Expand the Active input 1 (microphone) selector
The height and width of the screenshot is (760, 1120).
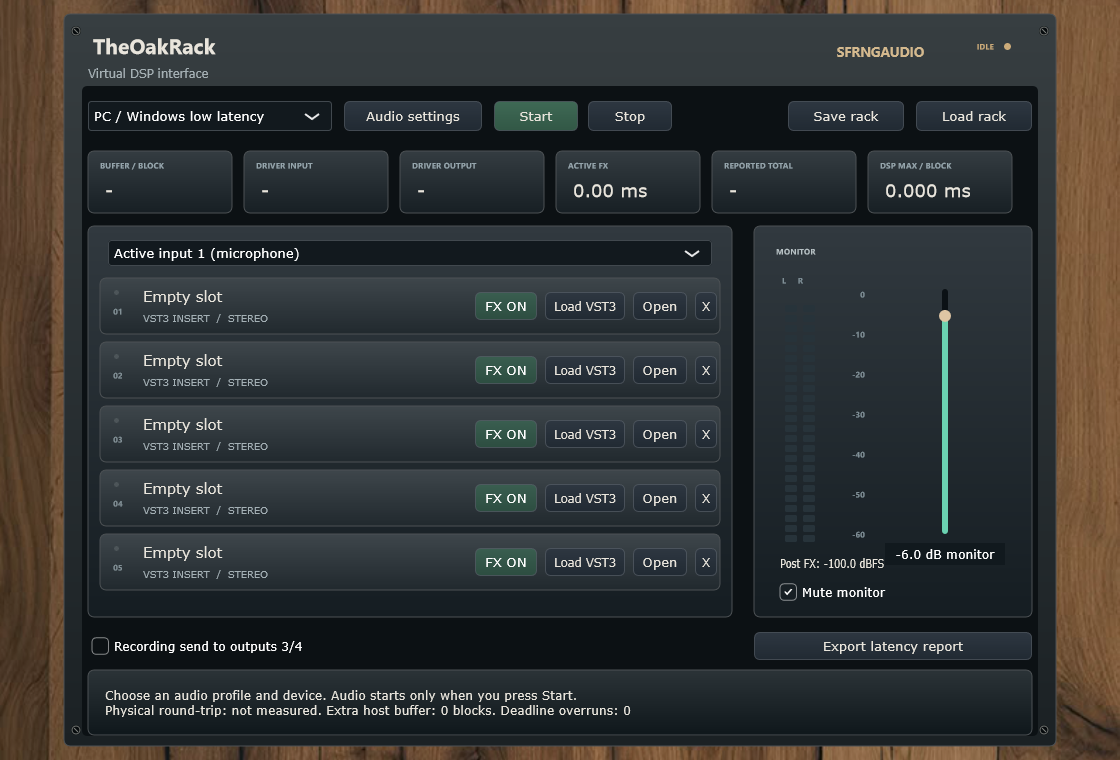[x=409, y=254]
